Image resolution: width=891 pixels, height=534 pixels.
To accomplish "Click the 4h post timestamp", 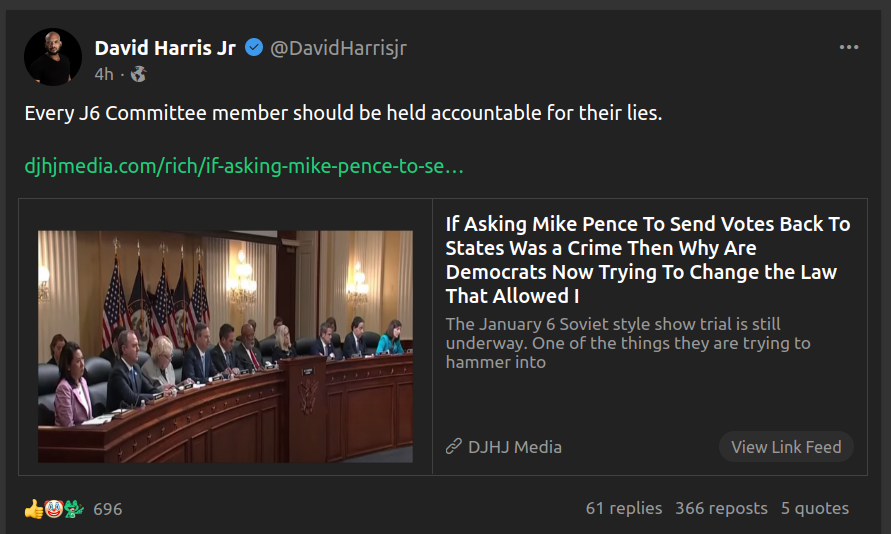I will click(104, 74).
